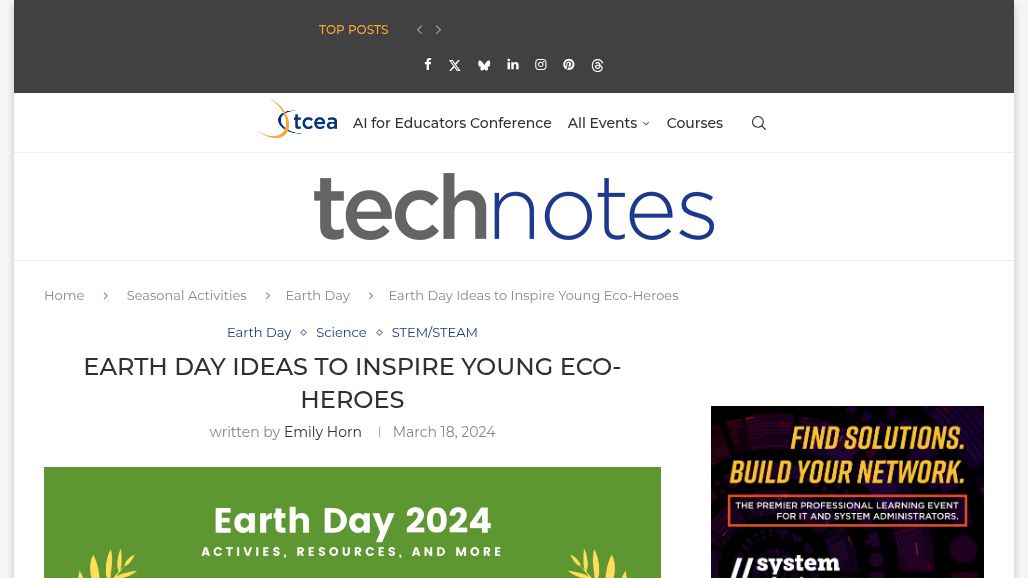
Task: Open the Science category tag
Action: point(341,332)
